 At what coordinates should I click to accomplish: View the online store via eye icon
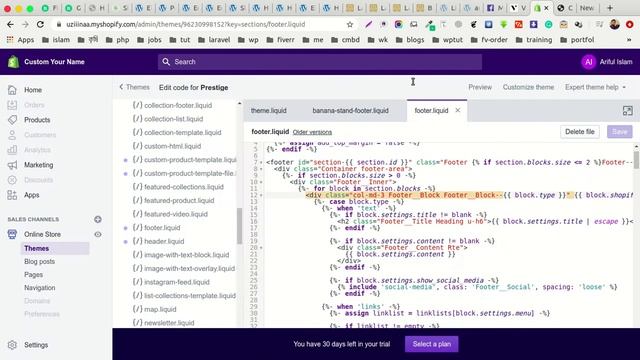tap(98, 234)
